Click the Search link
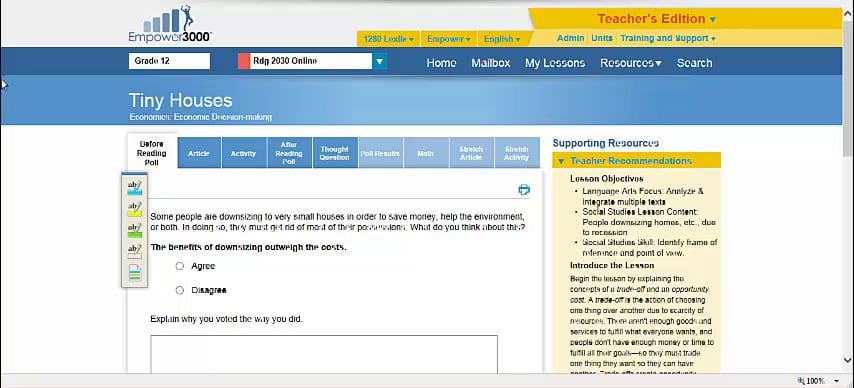Viewport: 854px width, 388px height. click(x=694, y=63)
